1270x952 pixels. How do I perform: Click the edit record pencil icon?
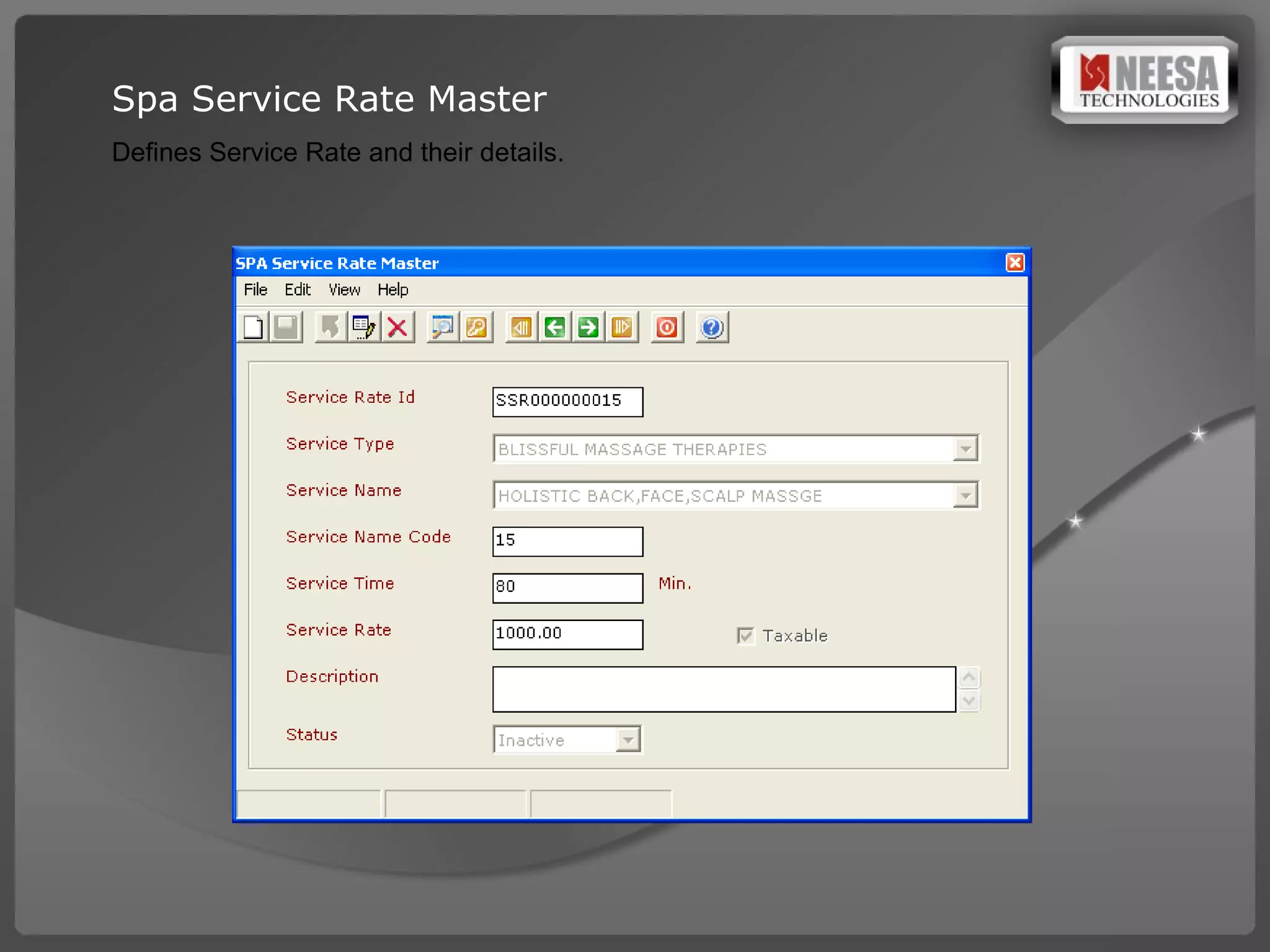[364, 327]
